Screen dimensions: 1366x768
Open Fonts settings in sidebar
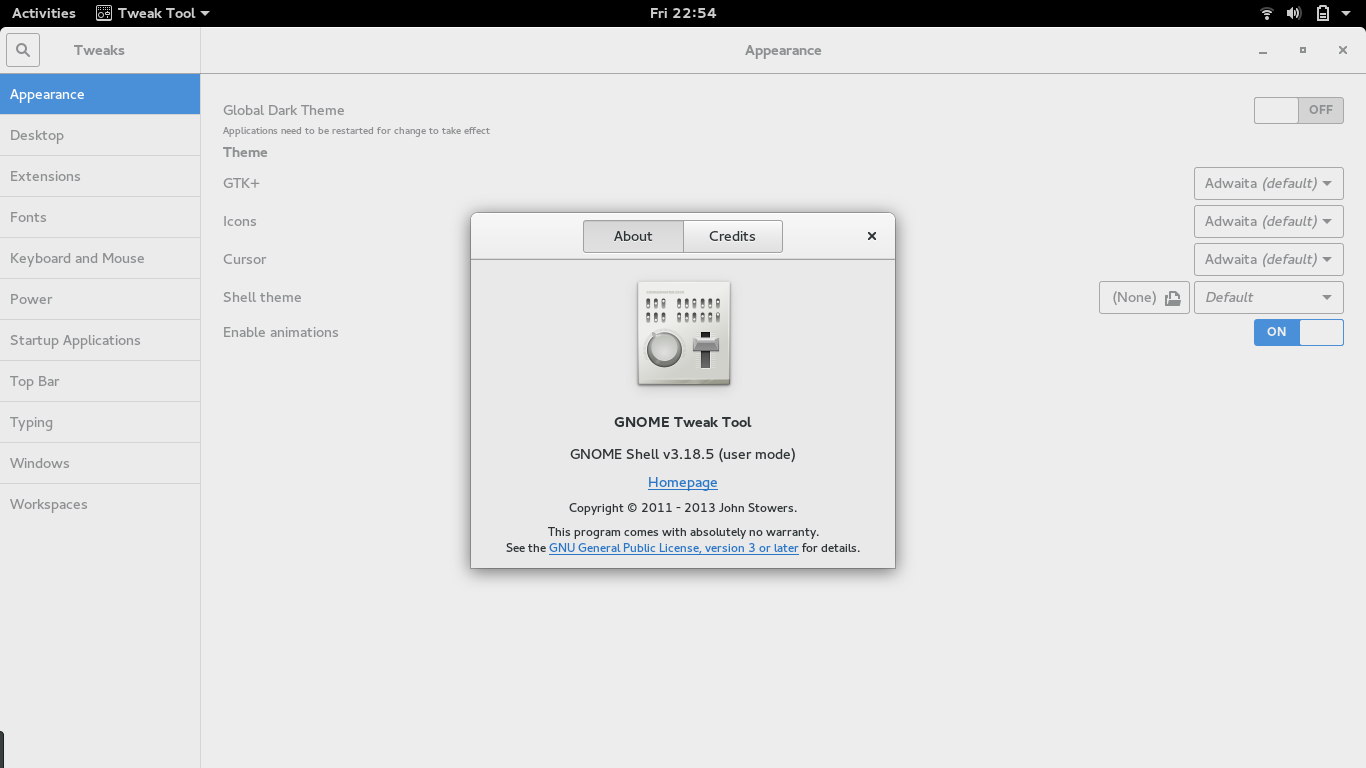tap(100, 217)
